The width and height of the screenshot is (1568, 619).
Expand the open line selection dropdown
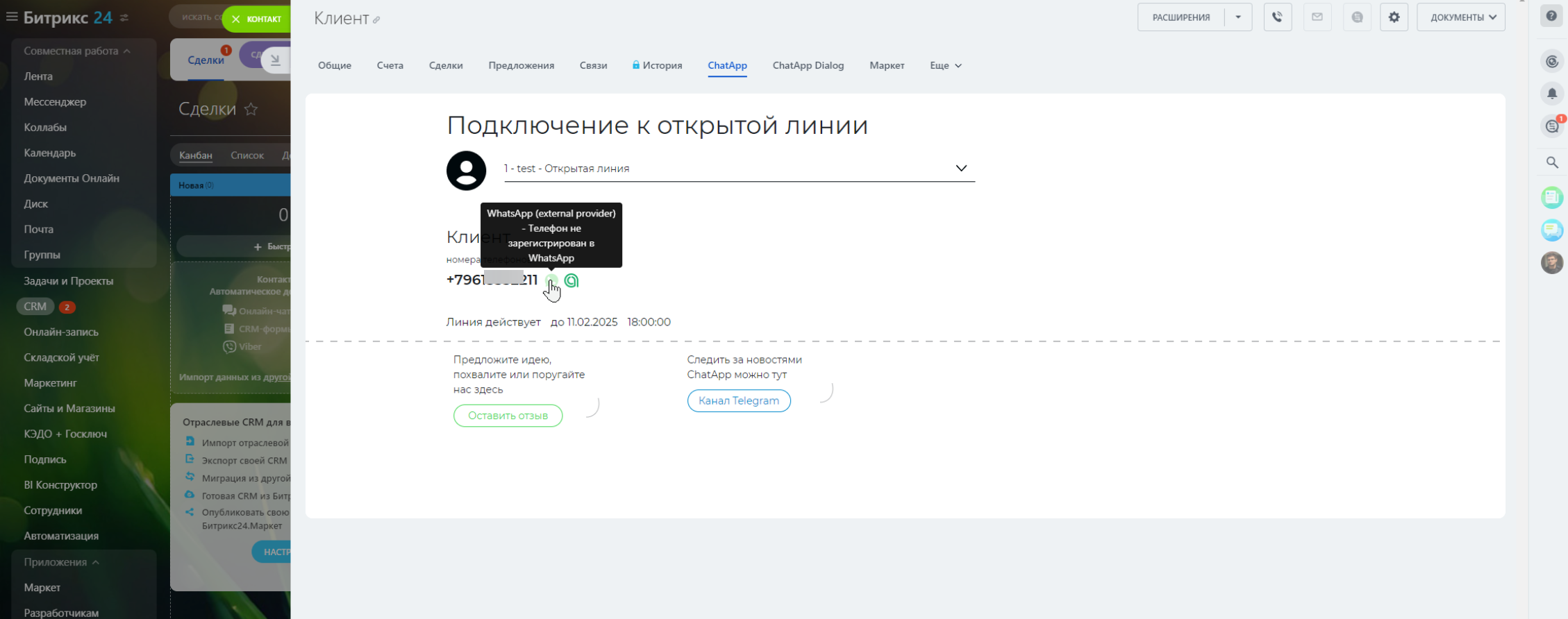click(x=960, y=169)
